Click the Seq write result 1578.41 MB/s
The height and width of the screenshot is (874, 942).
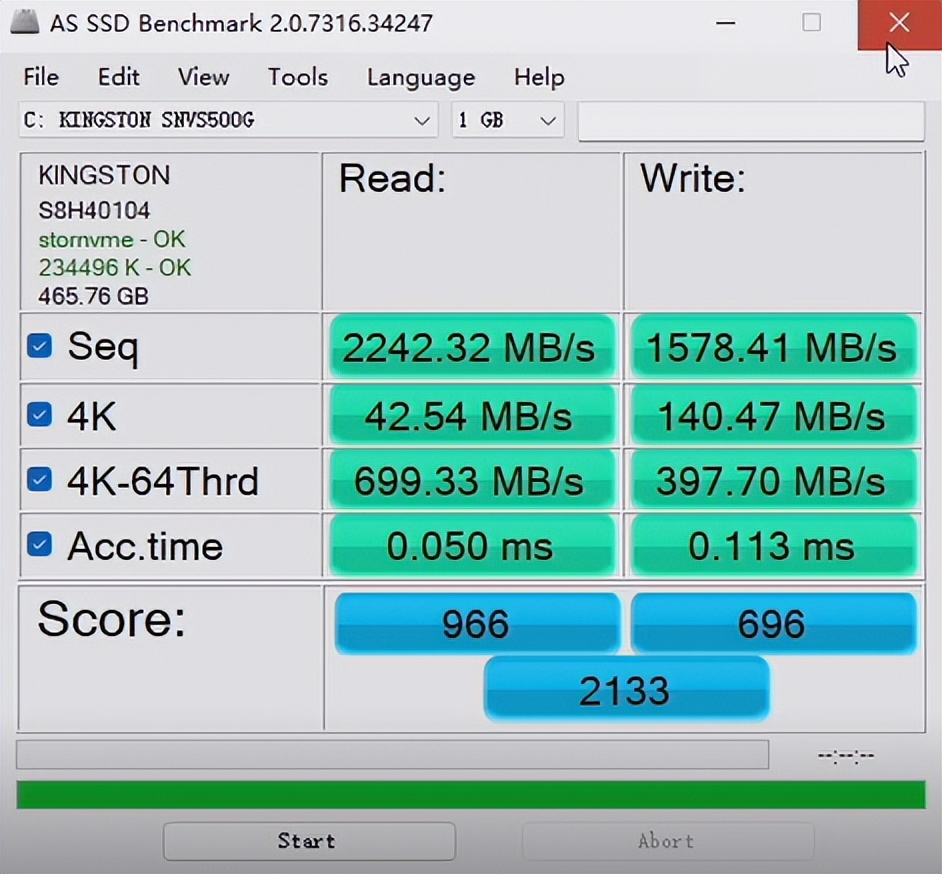click(773, 347)
